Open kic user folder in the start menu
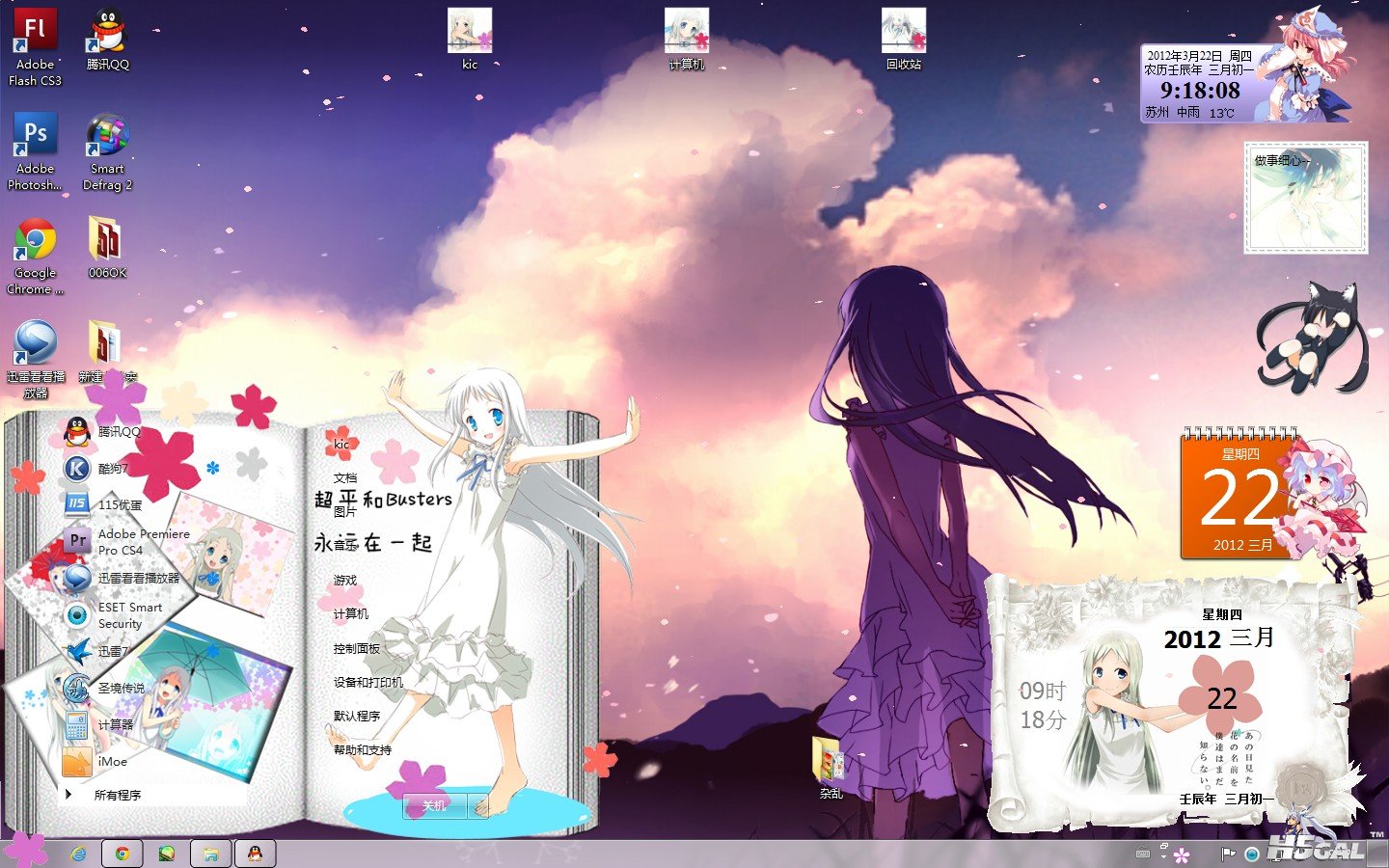The height and width of the screenshot is (868, 1389). pos(341,445)
